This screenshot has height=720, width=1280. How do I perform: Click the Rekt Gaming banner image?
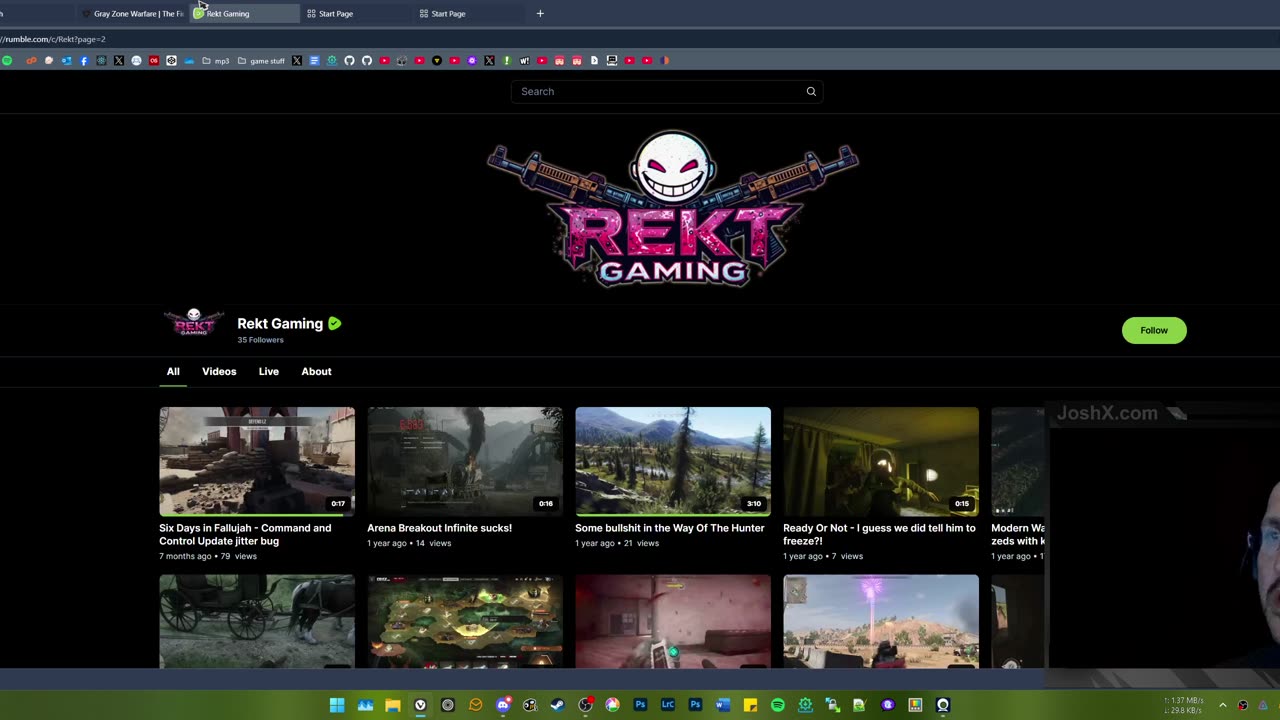[672, 208]
